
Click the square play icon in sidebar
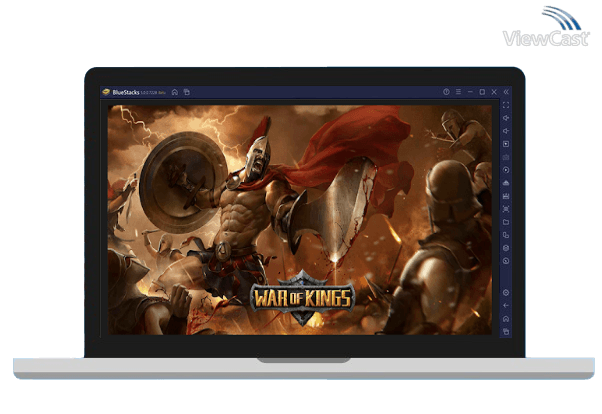coord(506,144)
